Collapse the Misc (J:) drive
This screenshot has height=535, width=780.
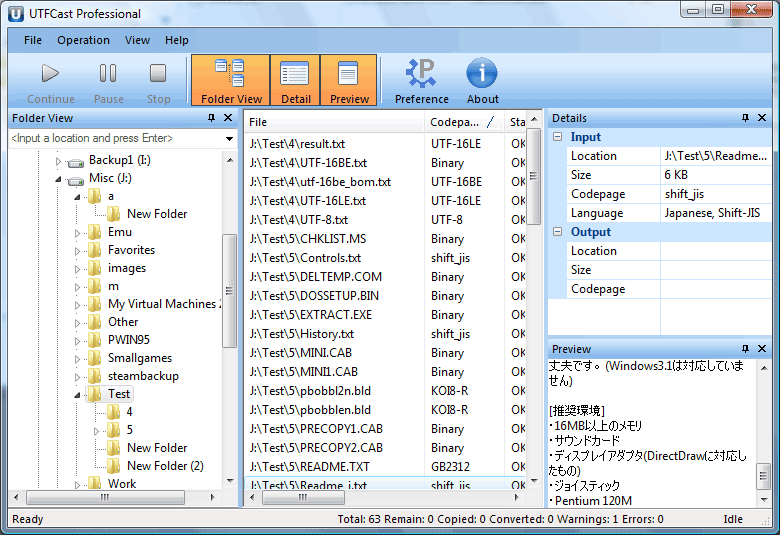coord(58,179)
